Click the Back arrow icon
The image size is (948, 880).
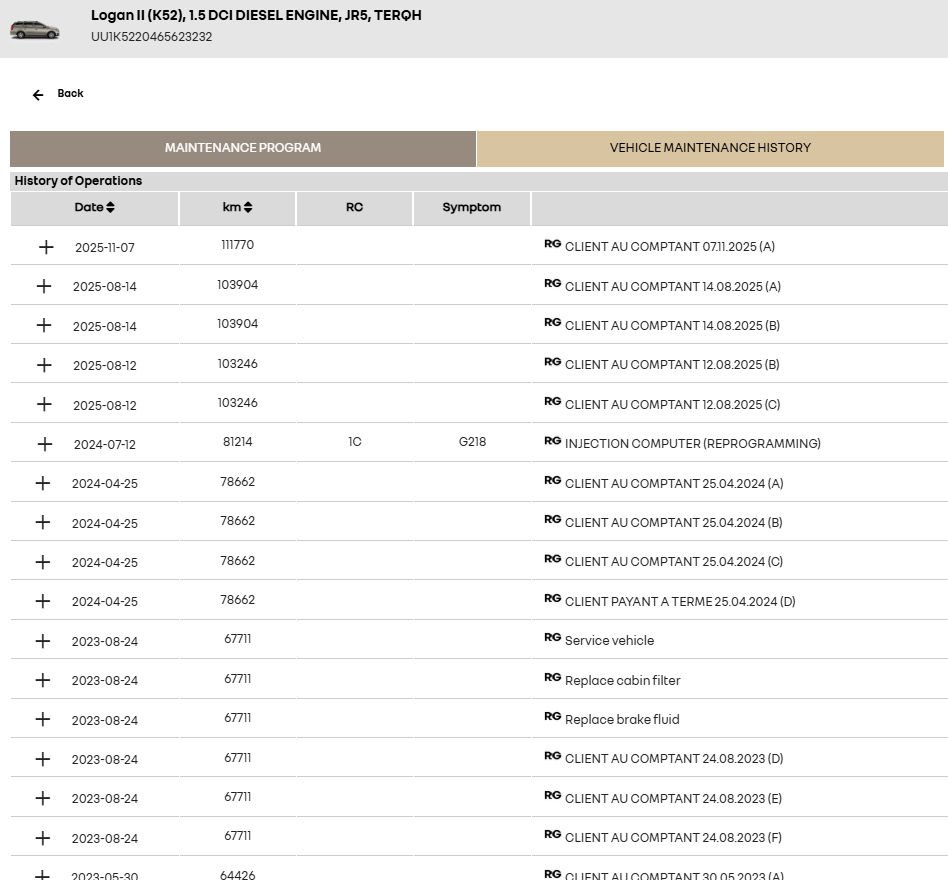point(38,95)
